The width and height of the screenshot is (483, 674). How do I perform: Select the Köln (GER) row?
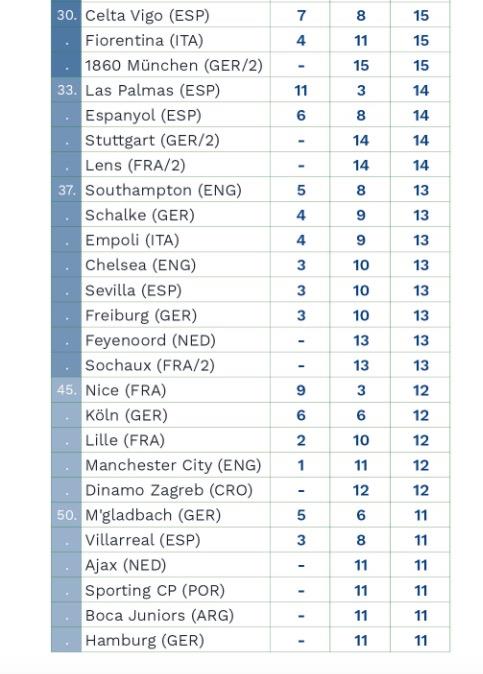(251, 415)
